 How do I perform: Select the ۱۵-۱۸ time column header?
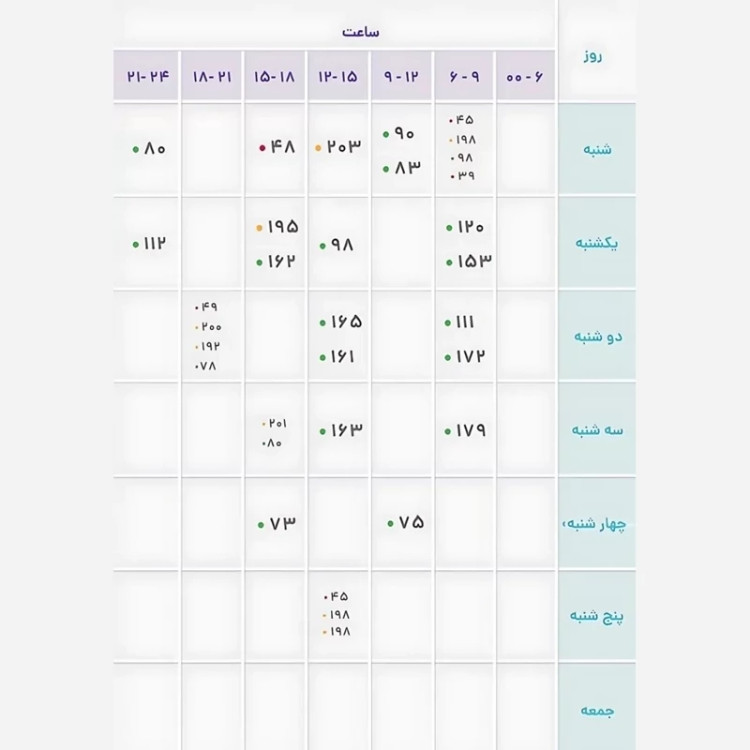pos(275,76)
